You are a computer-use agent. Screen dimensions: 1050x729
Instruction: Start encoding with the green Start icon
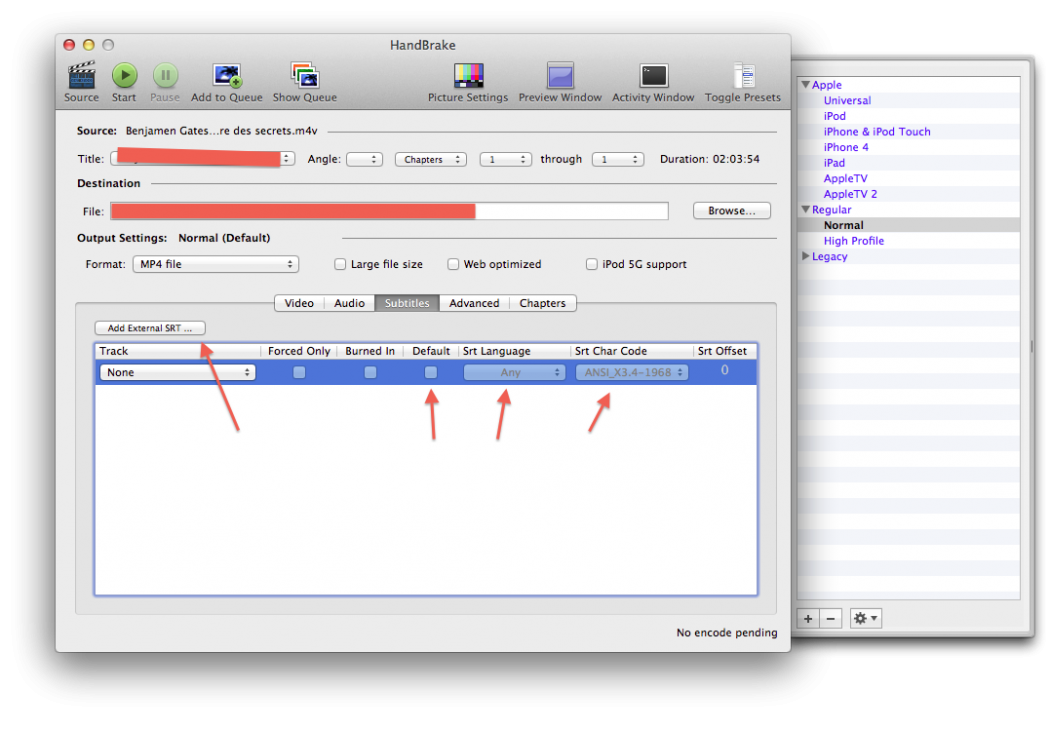[124, 76]
